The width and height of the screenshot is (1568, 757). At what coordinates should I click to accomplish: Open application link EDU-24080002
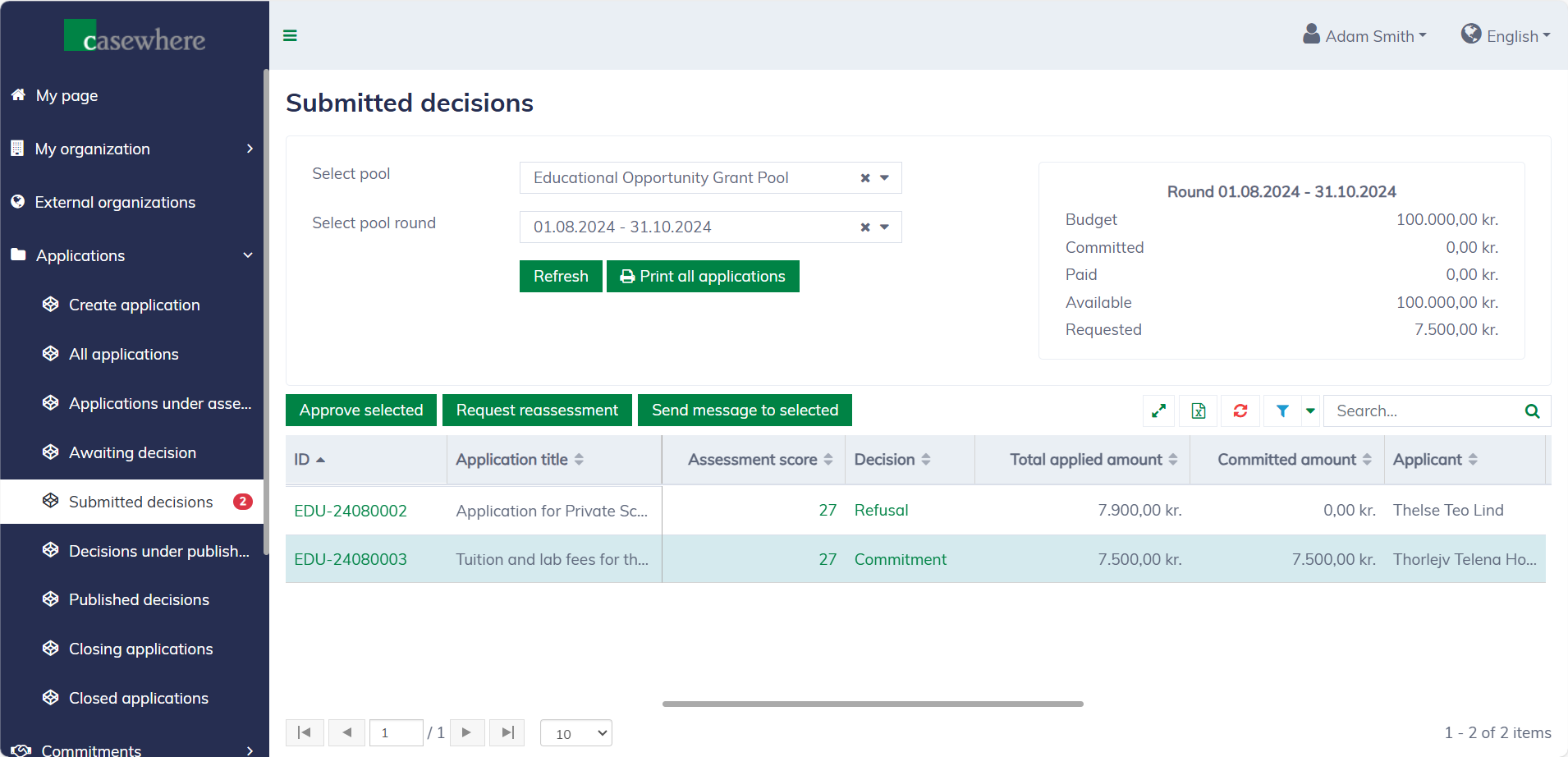coord(351,511)
